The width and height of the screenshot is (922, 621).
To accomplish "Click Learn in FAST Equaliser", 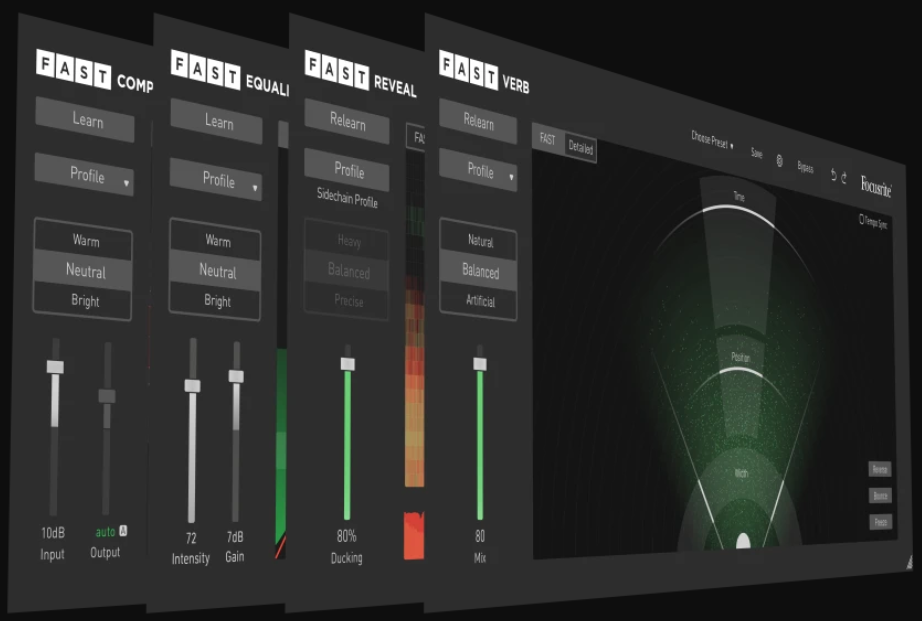I will click(x=216, y=122).
